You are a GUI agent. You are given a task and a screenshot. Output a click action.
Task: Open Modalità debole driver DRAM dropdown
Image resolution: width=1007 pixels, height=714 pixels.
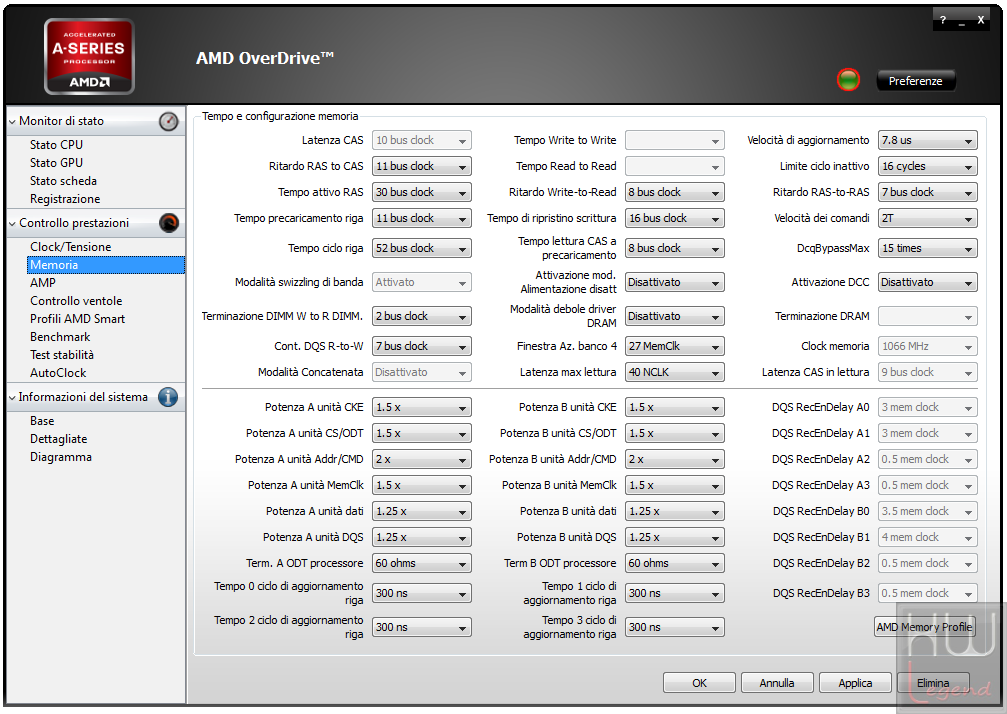(674, 316)
